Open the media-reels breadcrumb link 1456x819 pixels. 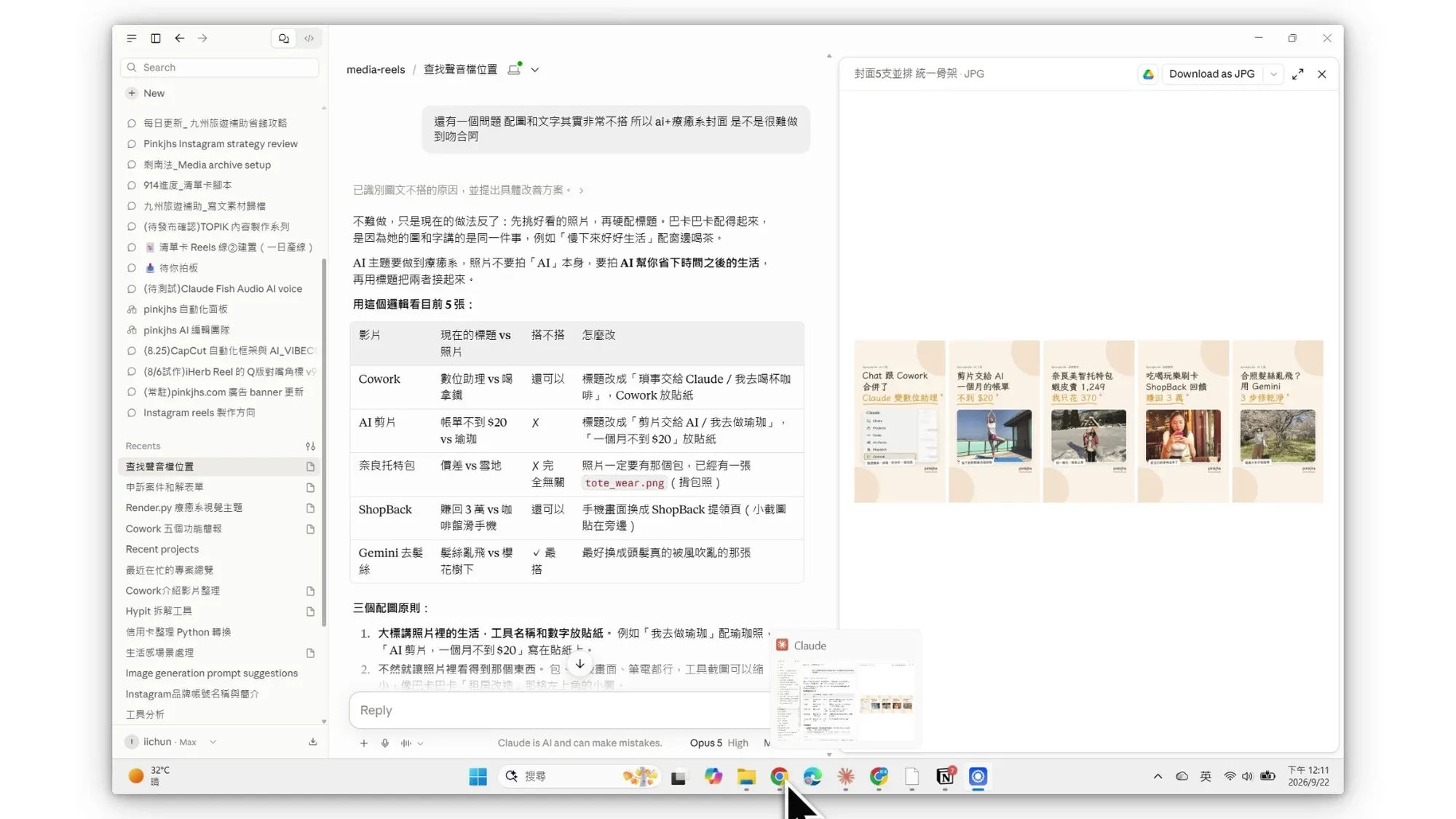pos(376,70)
